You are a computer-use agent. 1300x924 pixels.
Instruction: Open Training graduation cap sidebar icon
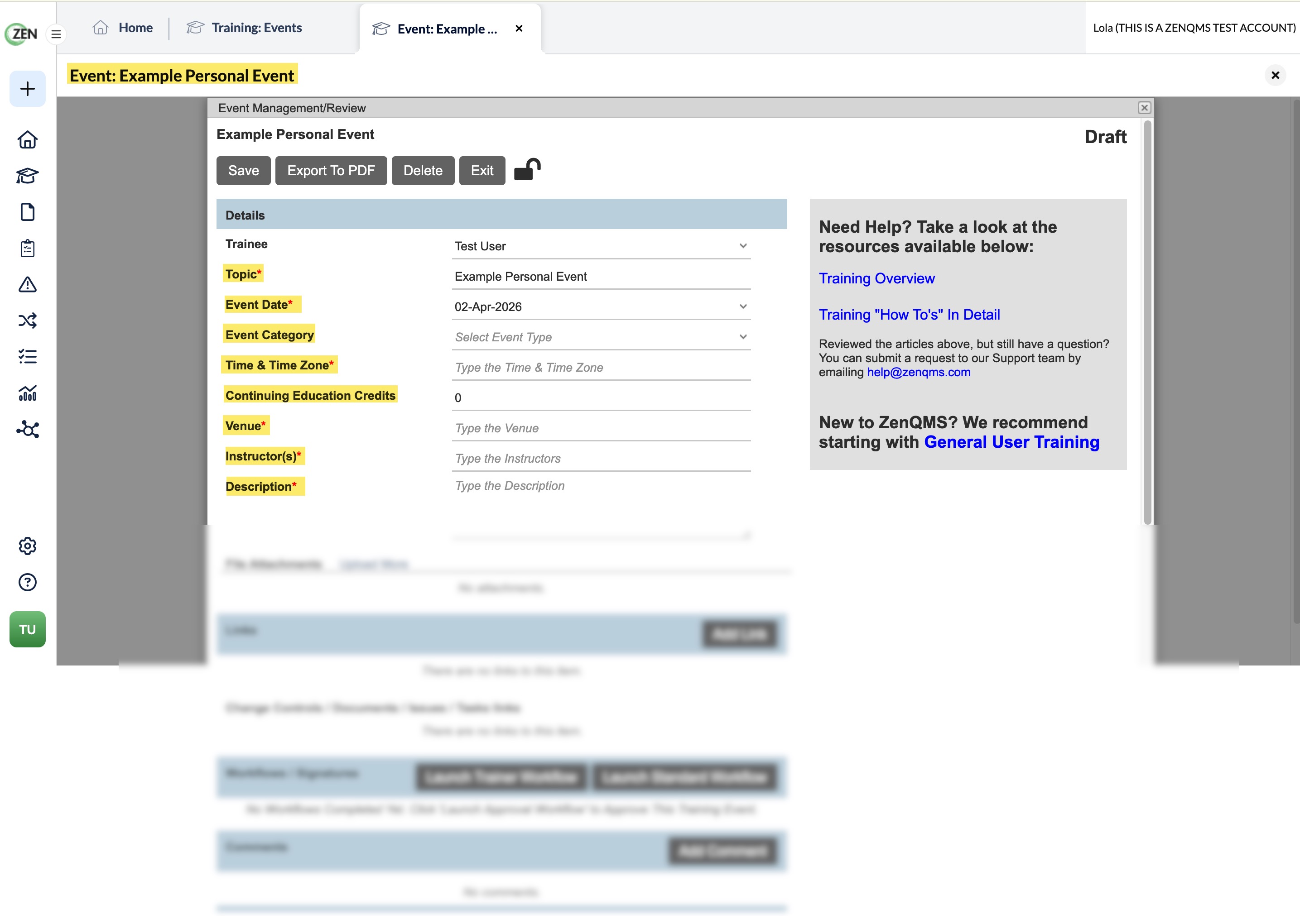(x=27, y=176)
